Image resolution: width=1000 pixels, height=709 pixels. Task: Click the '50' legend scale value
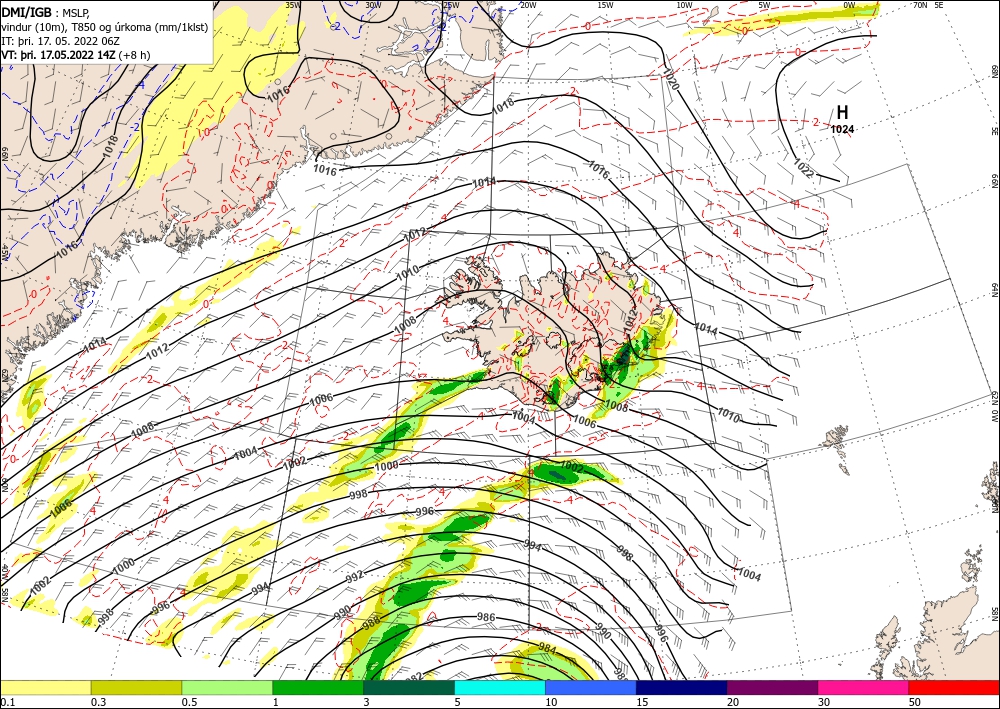point(915,702)
